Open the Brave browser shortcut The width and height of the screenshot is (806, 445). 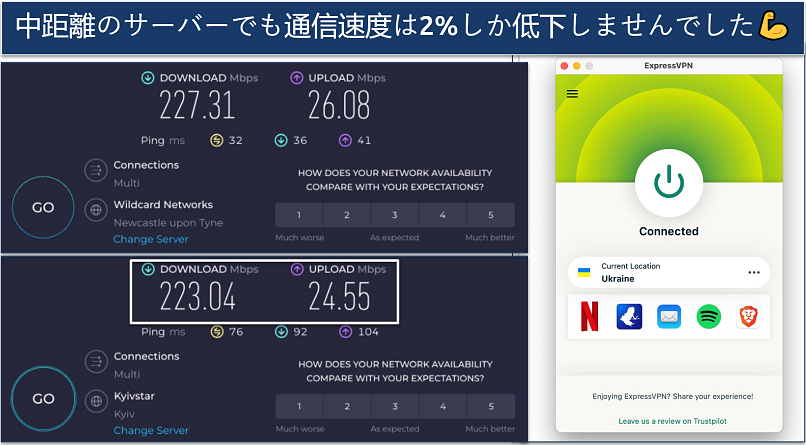[x=749, y=317]
